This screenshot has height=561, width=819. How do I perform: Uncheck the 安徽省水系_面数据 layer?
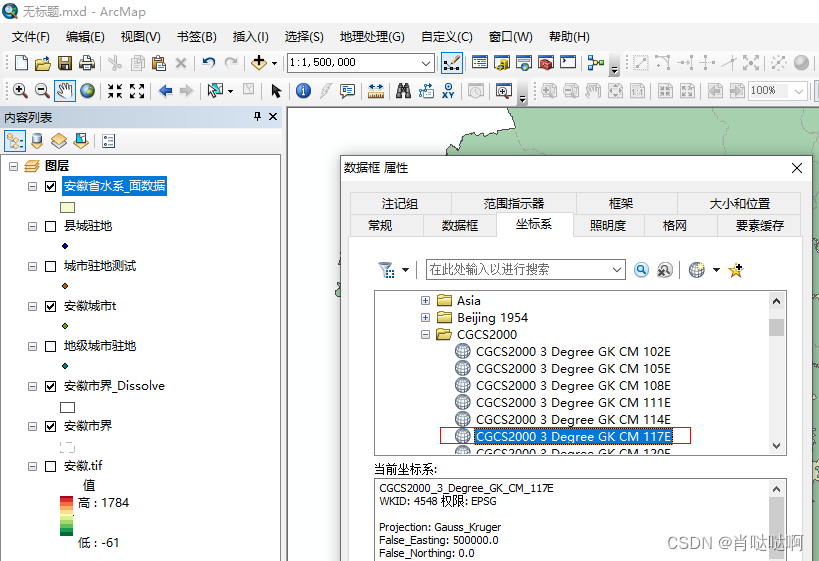(x=51, y=186)
